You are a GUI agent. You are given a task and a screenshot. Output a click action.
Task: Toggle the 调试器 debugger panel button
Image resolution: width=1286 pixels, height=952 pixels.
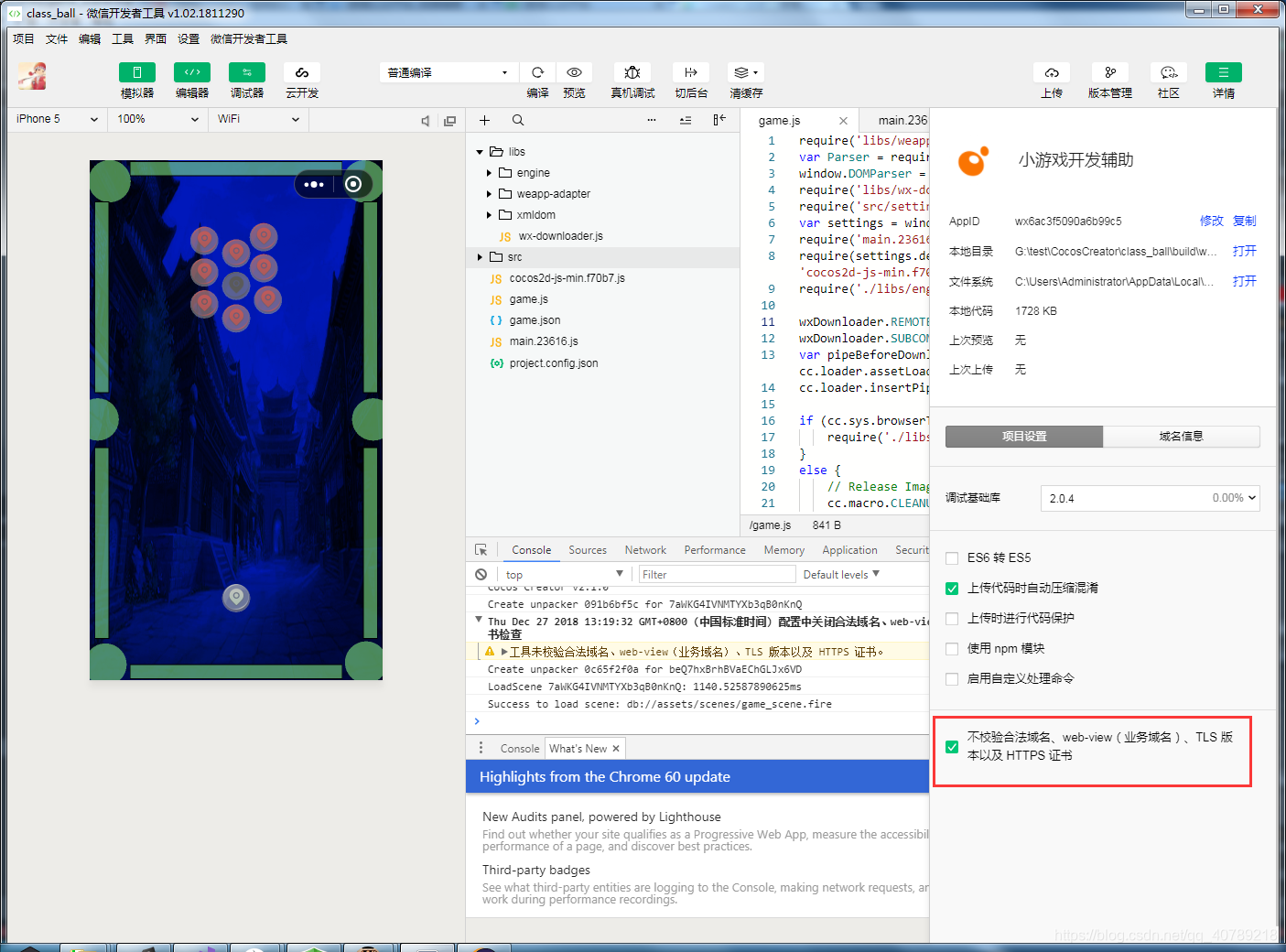247,72
